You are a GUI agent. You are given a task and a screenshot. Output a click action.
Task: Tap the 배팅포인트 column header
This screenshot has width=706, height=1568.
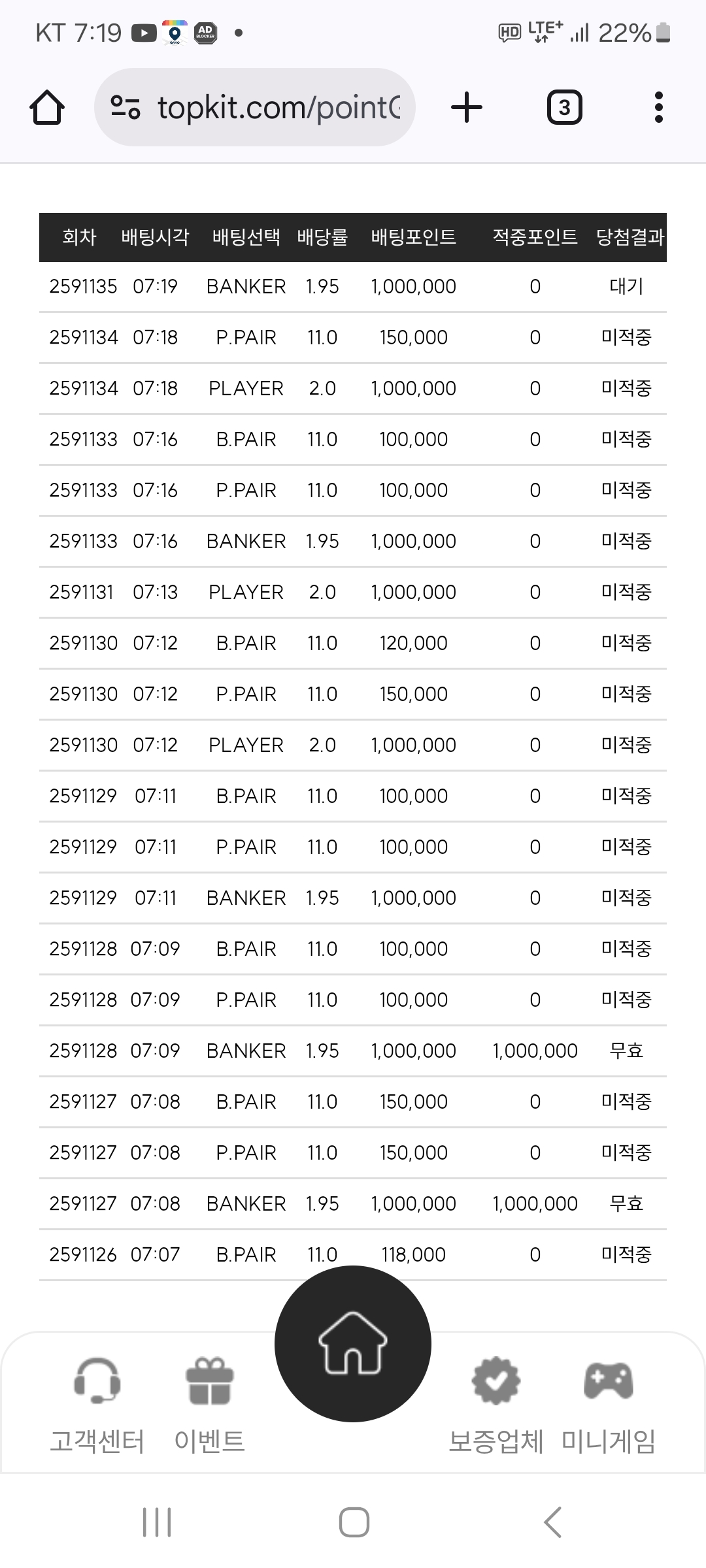pyautogui.click(x=413, y=237)
